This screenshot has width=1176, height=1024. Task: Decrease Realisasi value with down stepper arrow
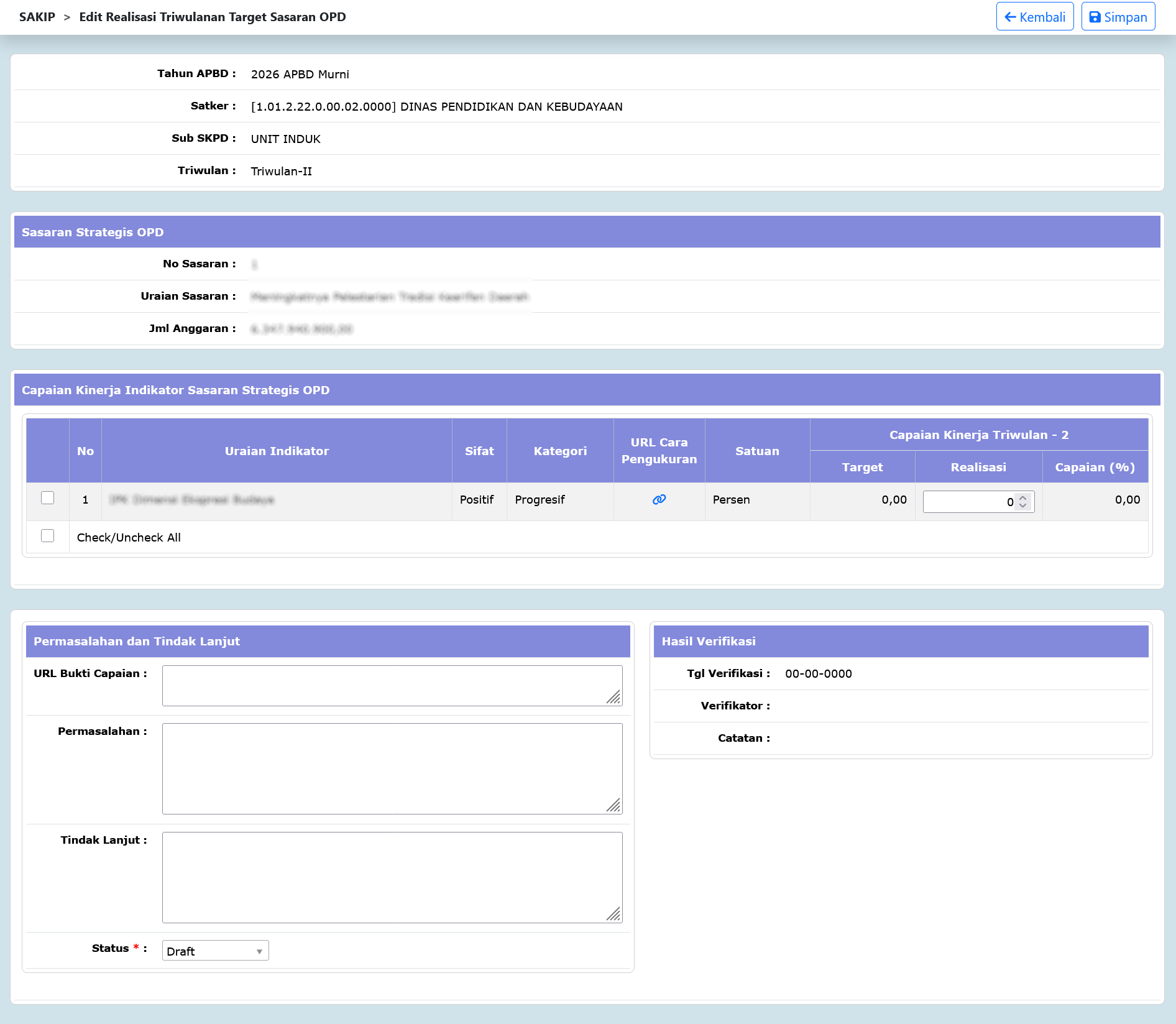click(x=1023, y=505)
